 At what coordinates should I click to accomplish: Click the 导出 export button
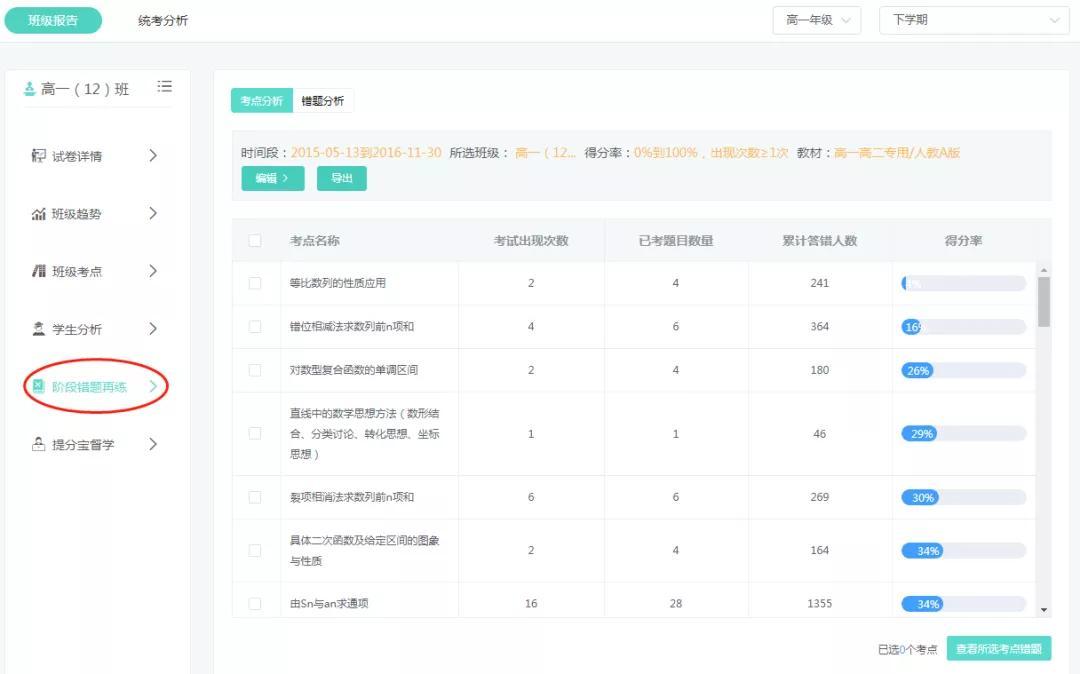tap(341, 178)
